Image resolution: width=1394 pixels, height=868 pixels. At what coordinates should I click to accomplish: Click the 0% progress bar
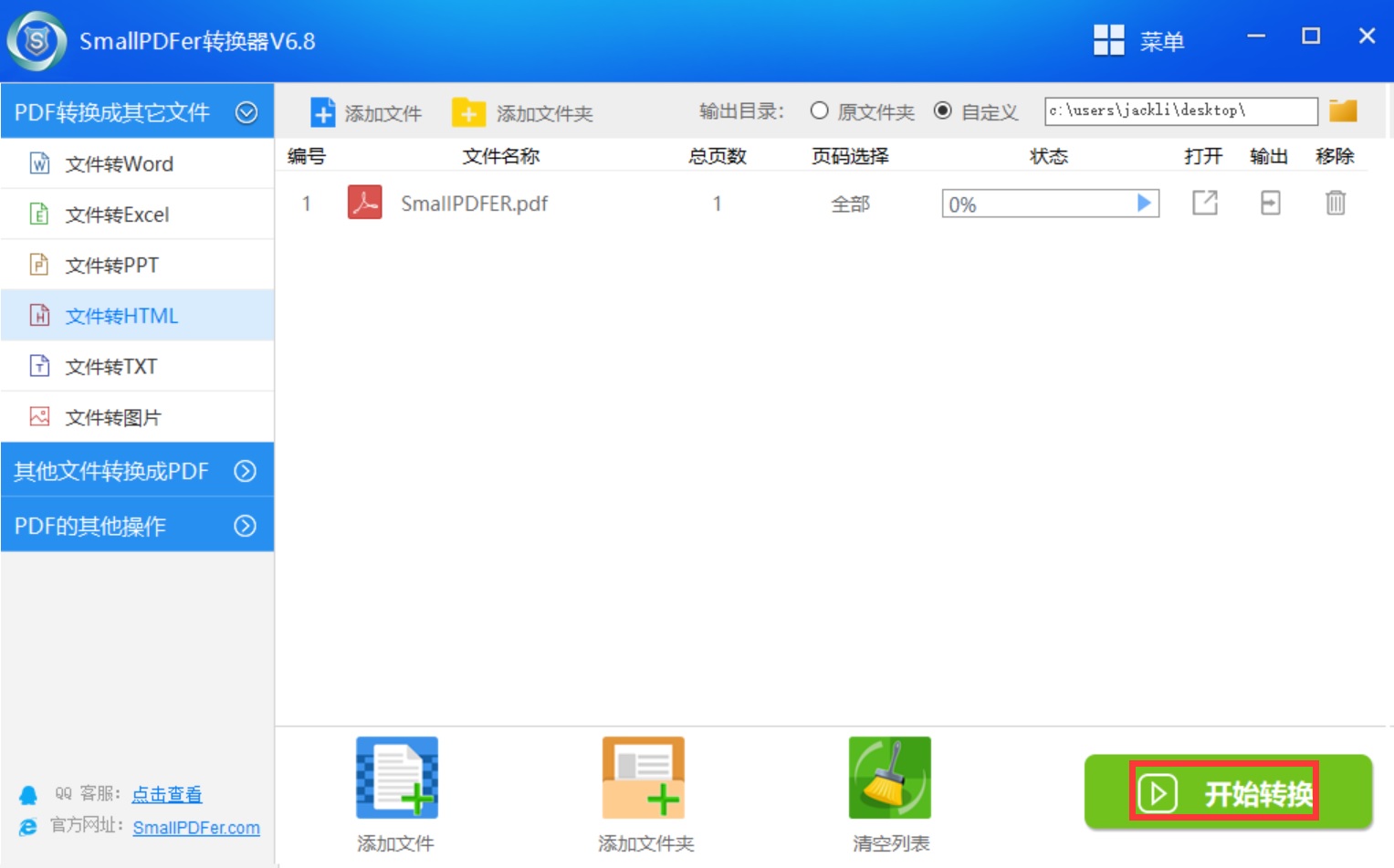coord(1050,204)
